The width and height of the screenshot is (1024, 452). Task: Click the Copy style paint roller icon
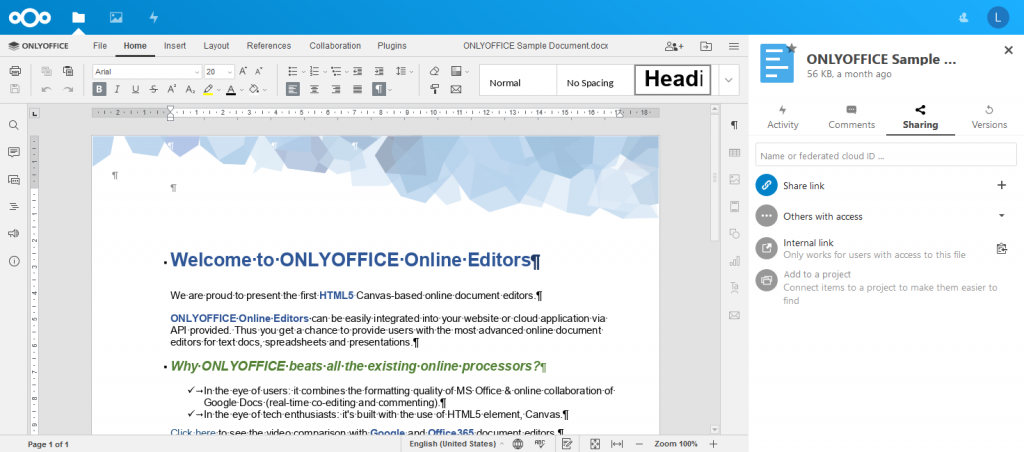click(434, 89)
